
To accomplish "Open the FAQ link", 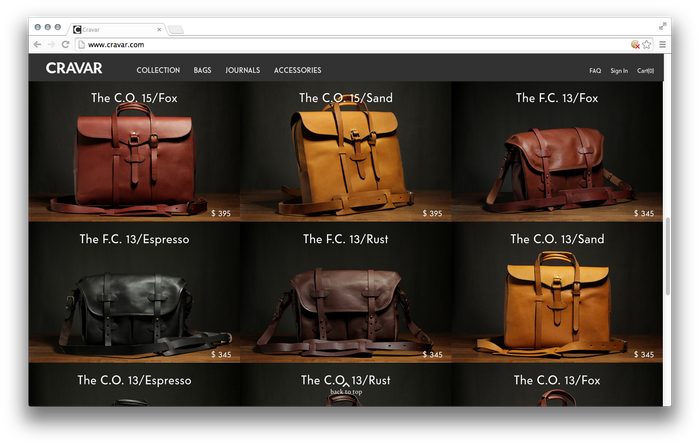I will coord(595,71).
